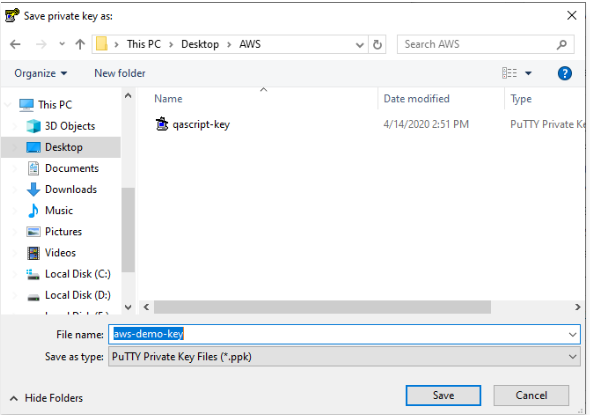Click the Forward navigation arrow
The image size is (590, 415).
click(x=41, y=44)
